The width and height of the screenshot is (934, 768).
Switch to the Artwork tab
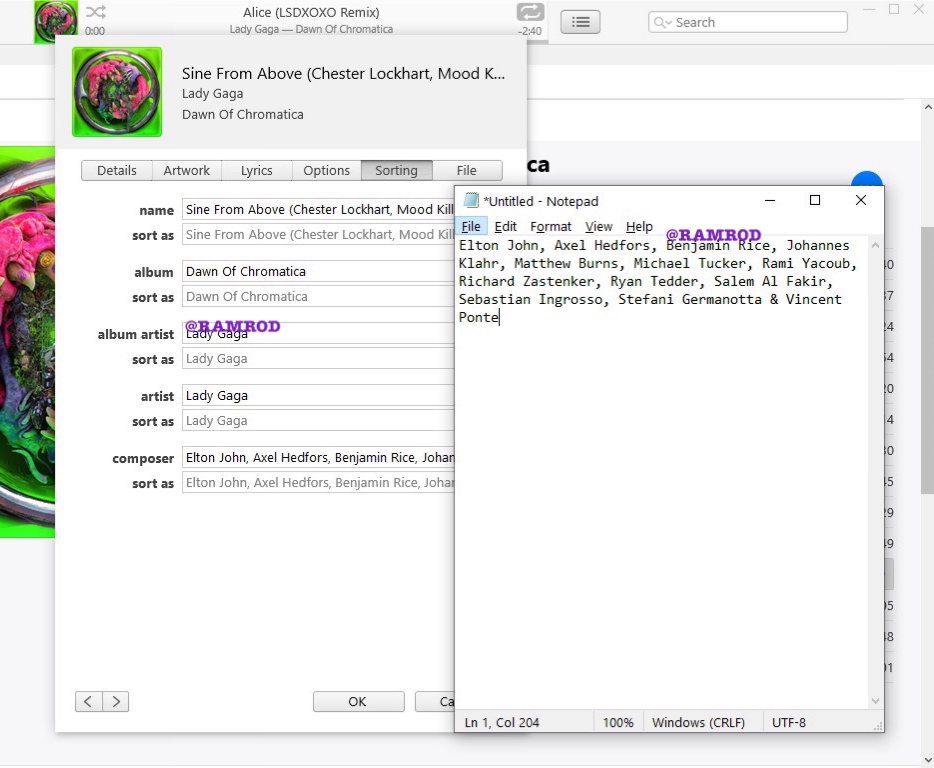(x=186, y=170)
